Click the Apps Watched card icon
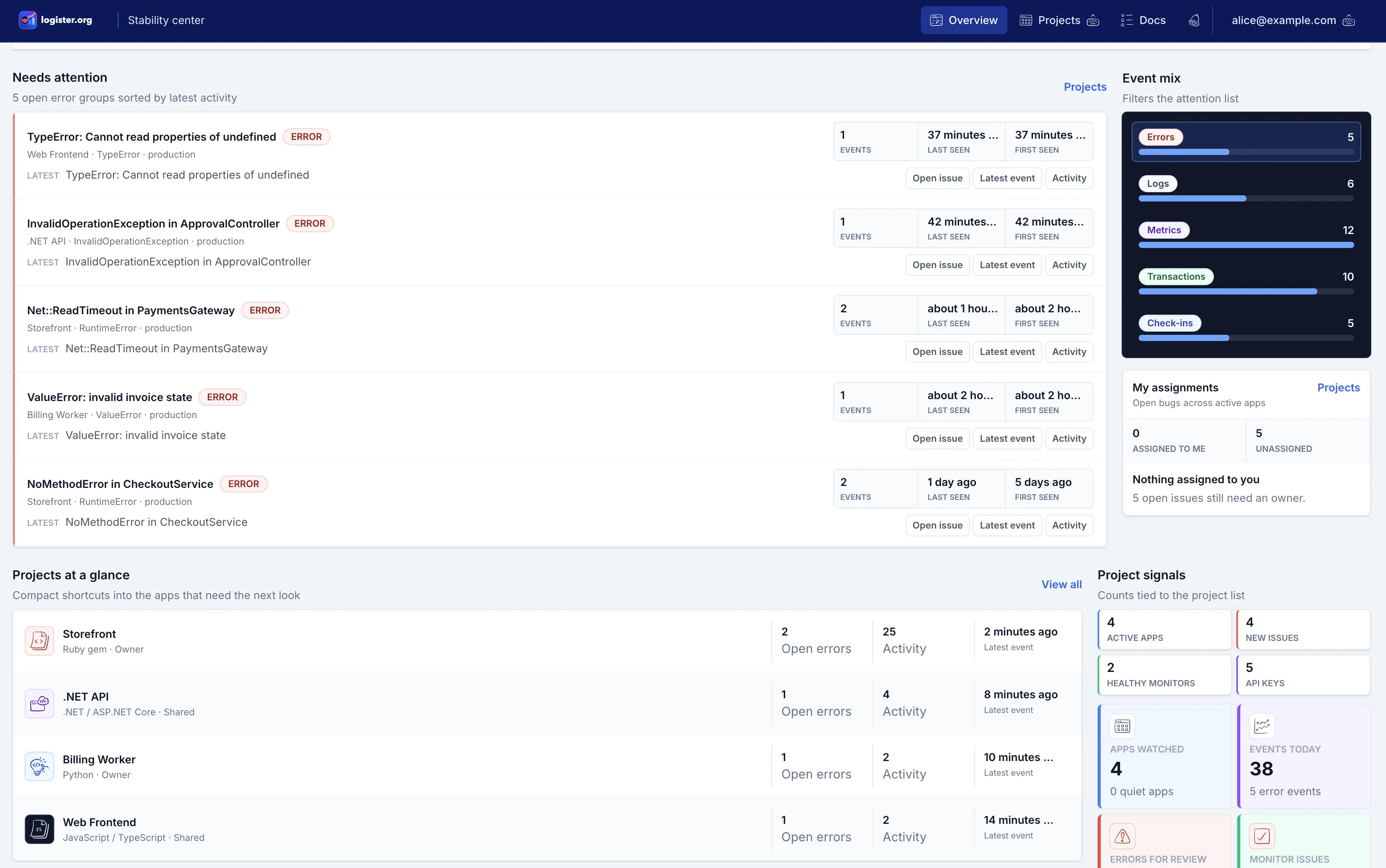1386x868 pixels. coord(1122,726)
